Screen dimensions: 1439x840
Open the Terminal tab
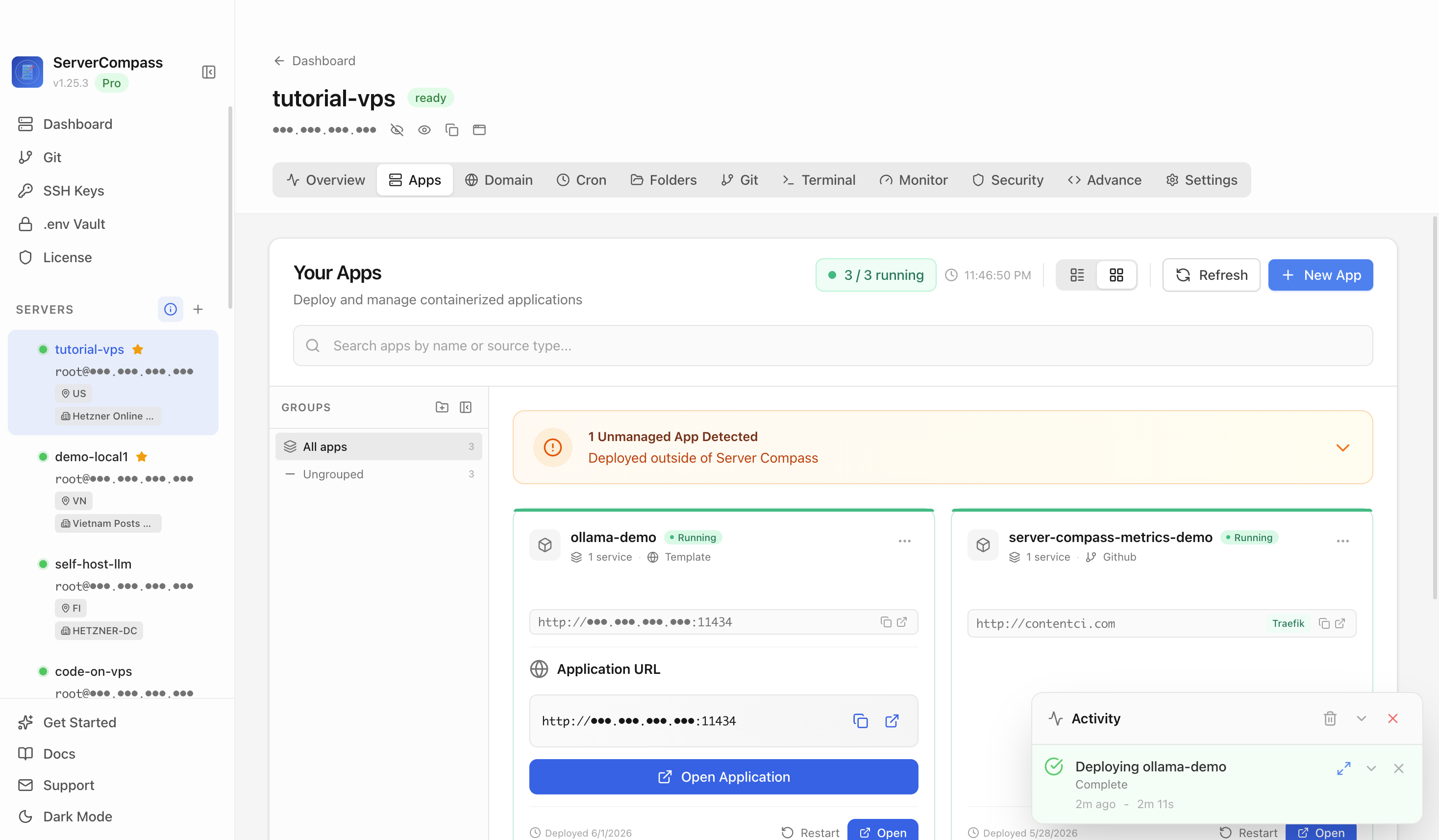819,180
